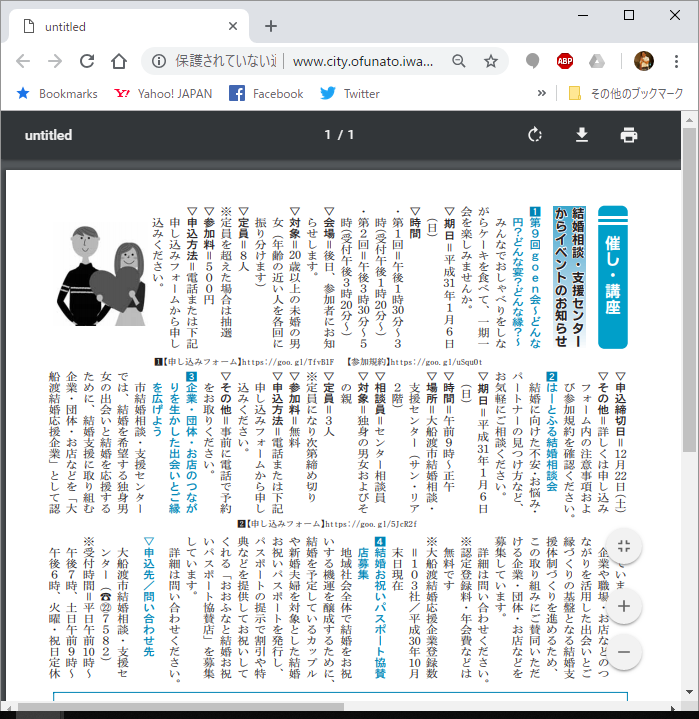Maximize the Chrome window

[629, 15]
